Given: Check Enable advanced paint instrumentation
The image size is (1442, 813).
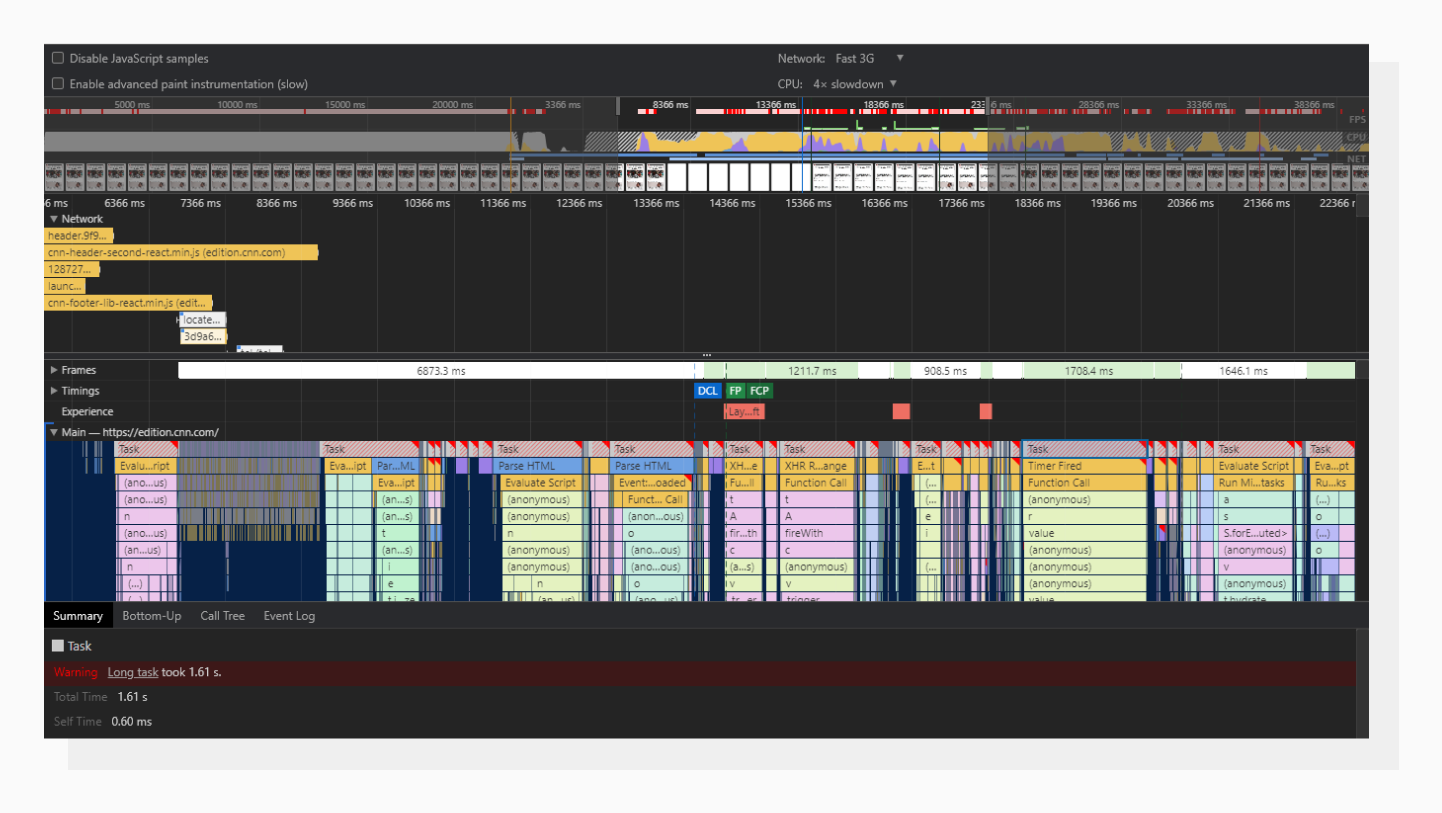Looking at the screenshot, I should click(x=58, y=84).
